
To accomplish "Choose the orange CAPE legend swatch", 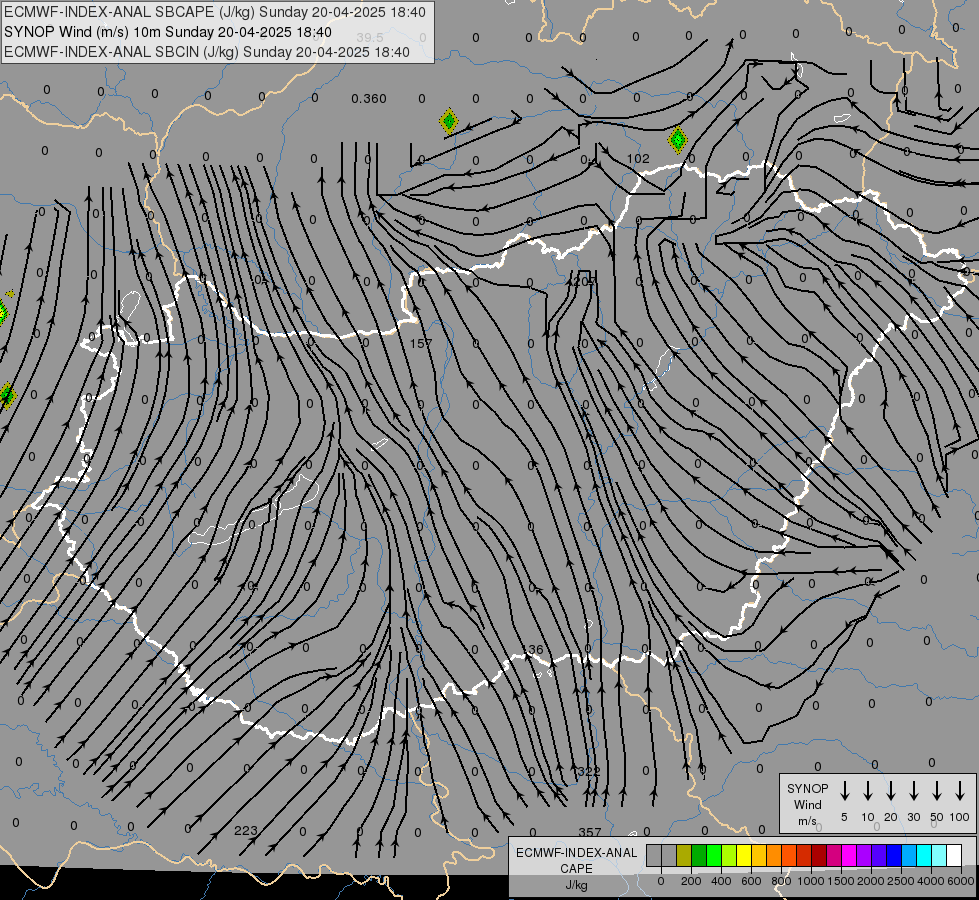I will click(774, 855).
